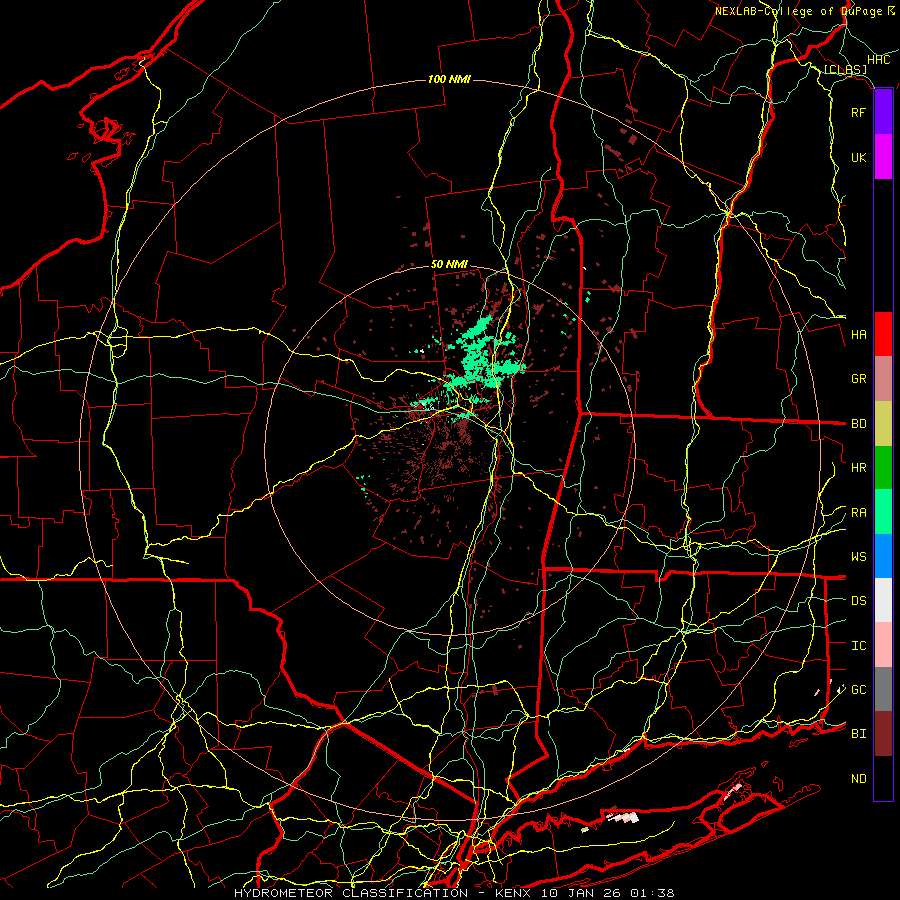
Task: Click the GC legend label
Action: click(x=858, y=689)
